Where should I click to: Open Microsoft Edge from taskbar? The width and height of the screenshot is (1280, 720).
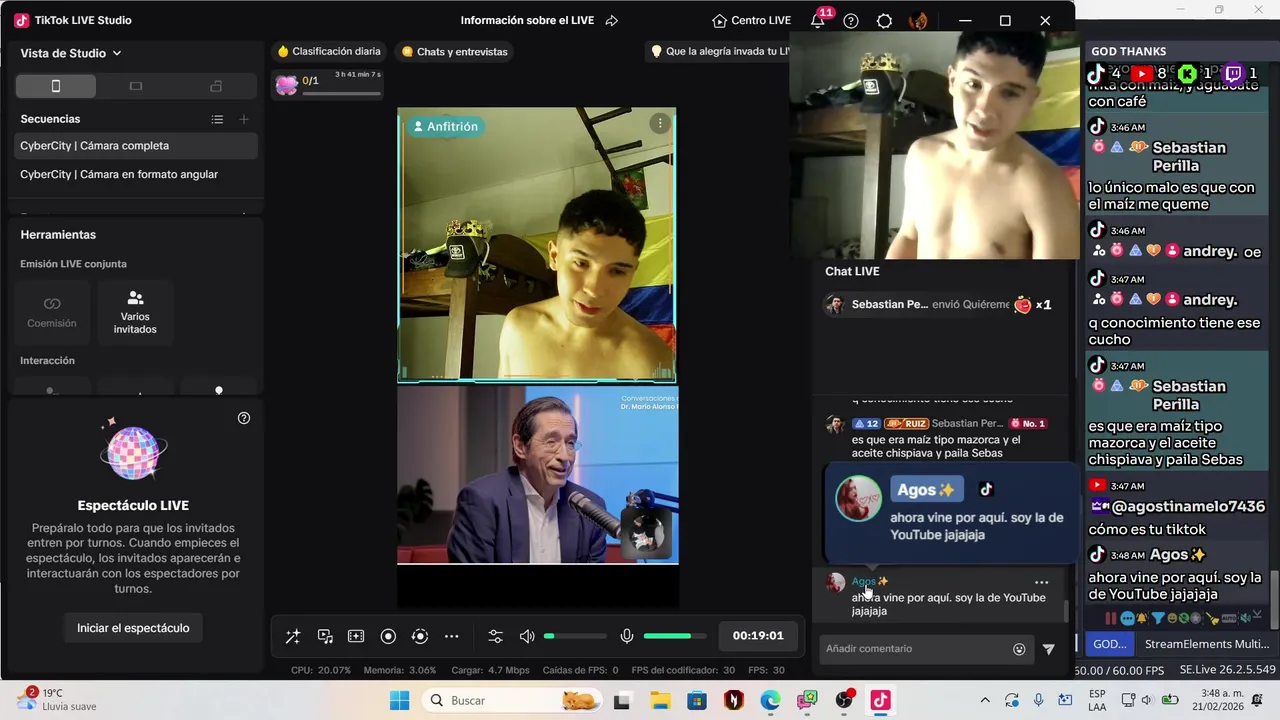770,700
